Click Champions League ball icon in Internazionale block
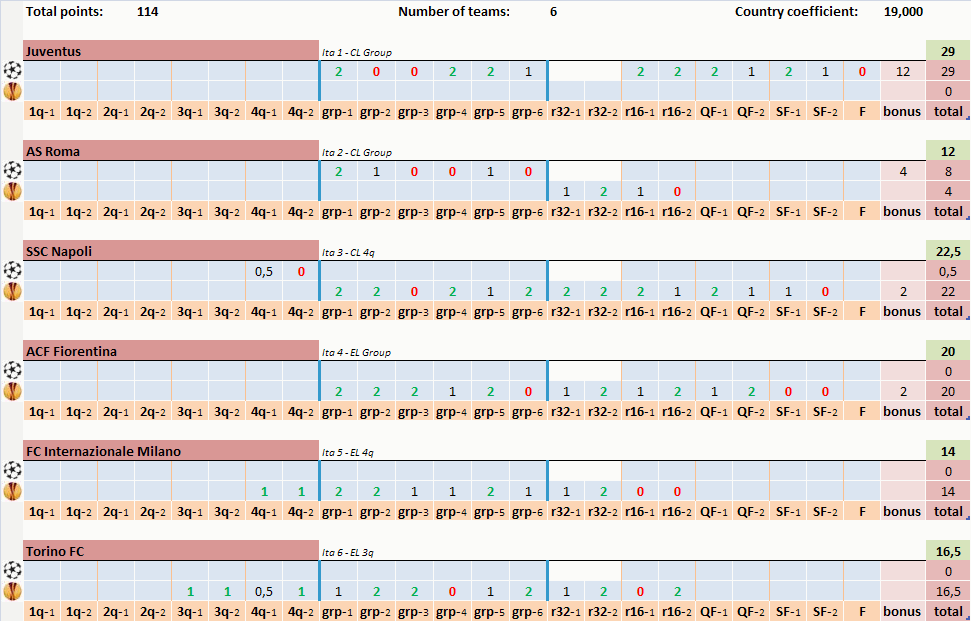971x621 pixels. point(12,471)
